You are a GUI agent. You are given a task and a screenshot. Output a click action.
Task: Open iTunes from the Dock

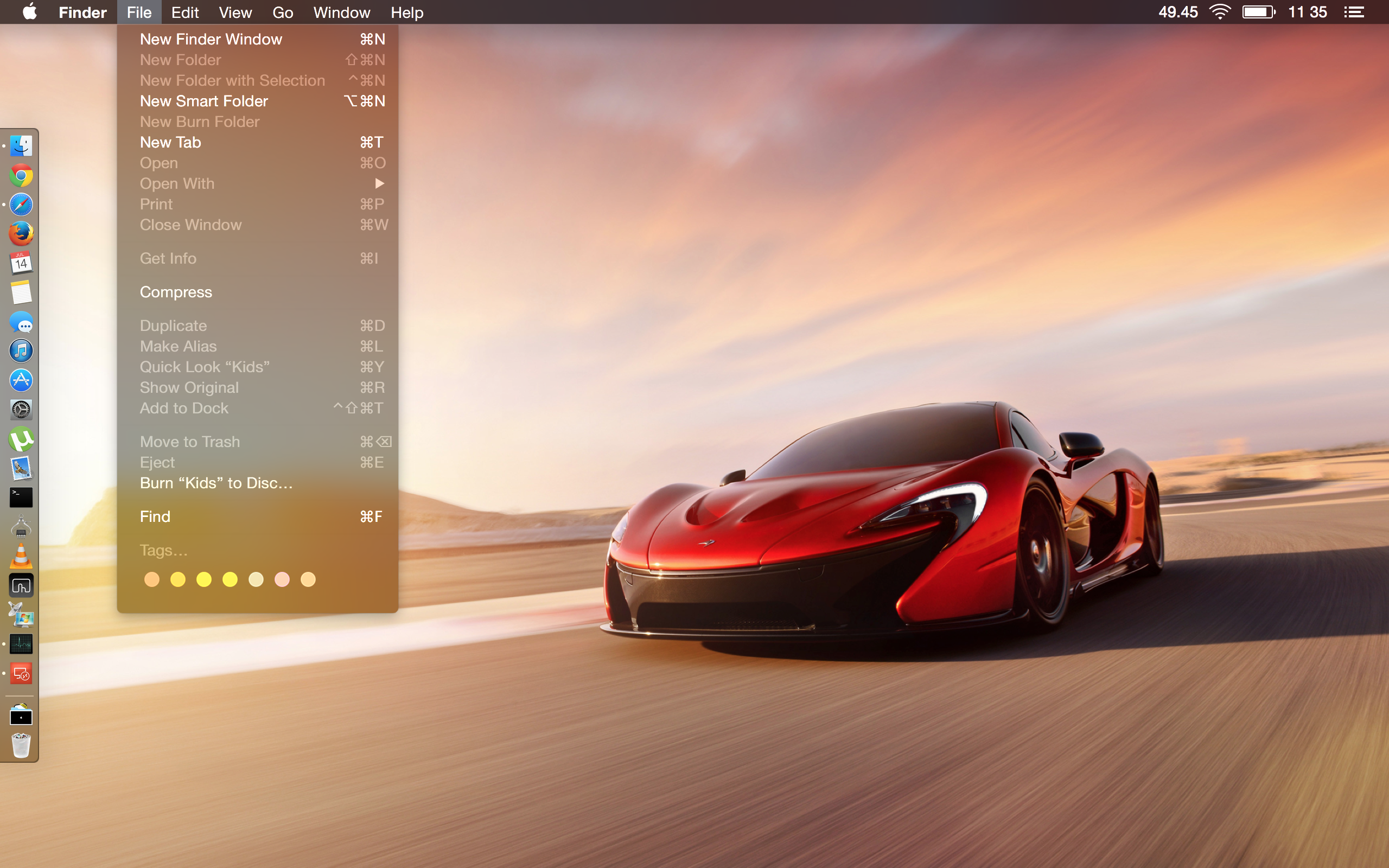click(21, 351)
